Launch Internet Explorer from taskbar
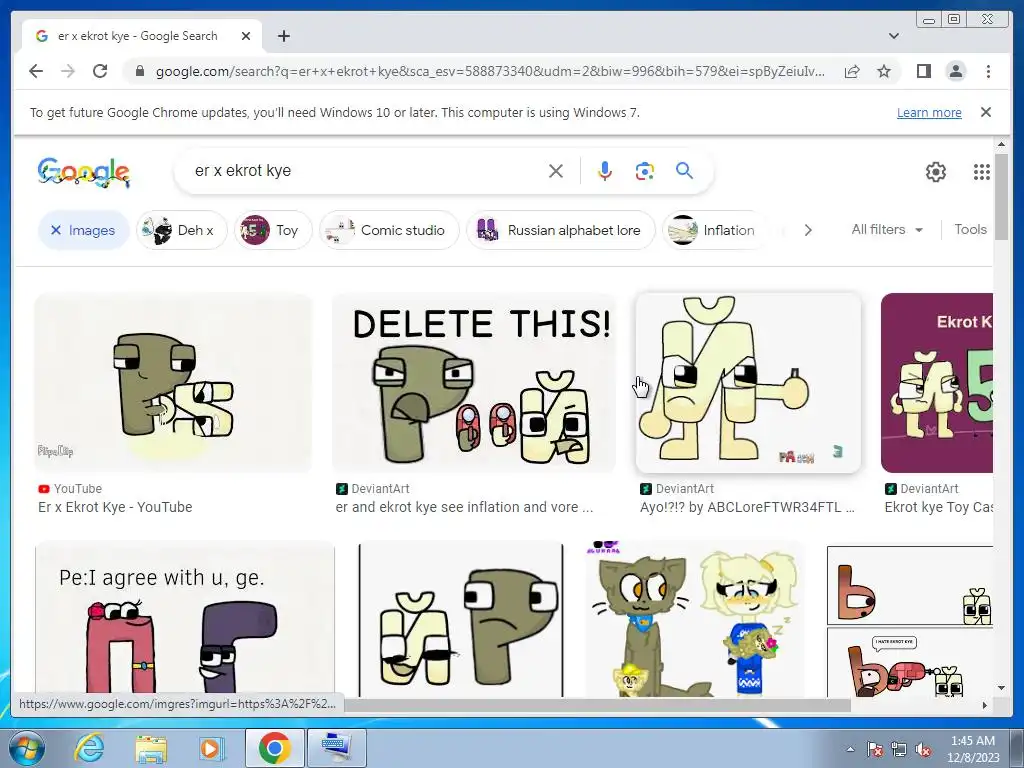 pos(89,748)
